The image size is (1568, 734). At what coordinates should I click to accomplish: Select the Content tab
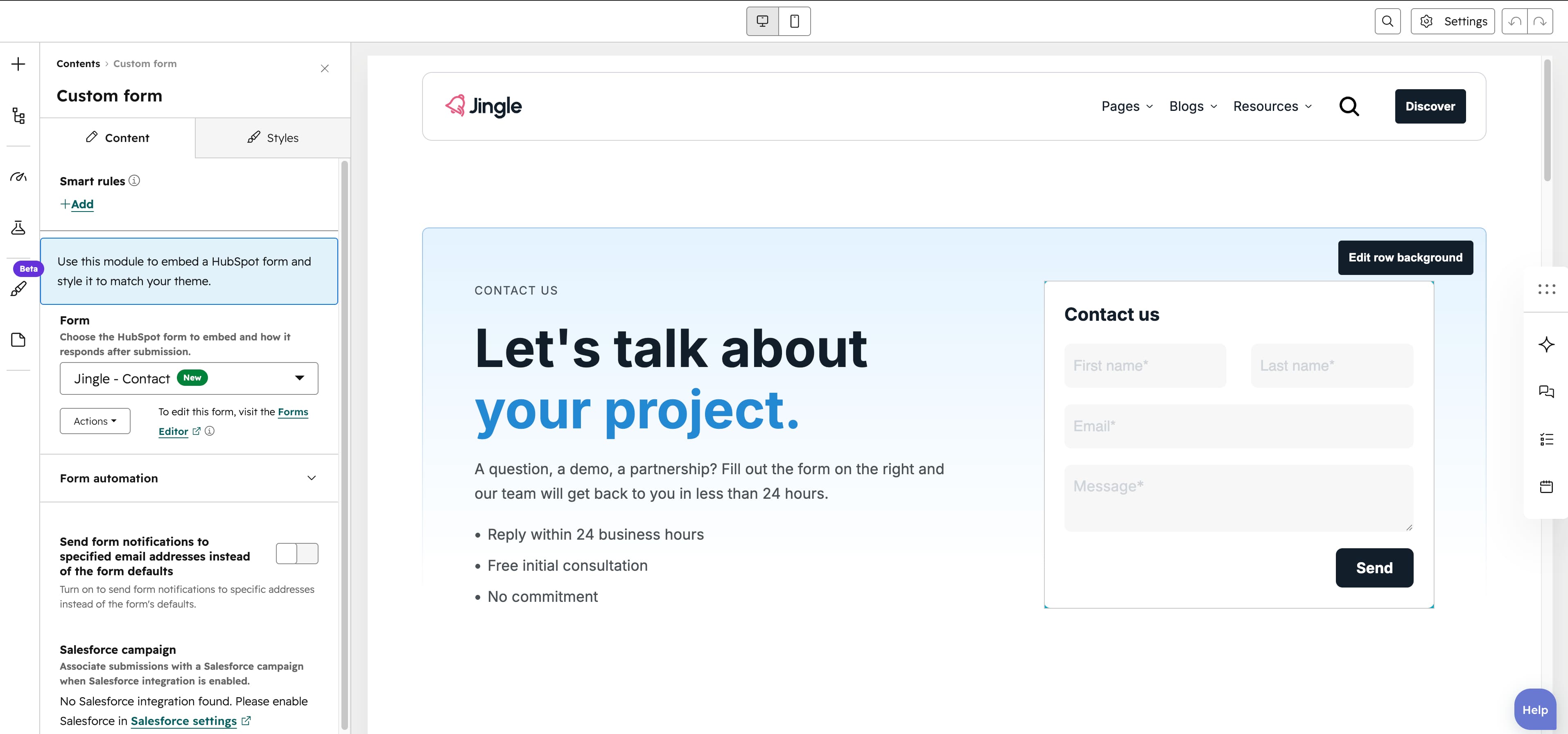pos(117,138)
